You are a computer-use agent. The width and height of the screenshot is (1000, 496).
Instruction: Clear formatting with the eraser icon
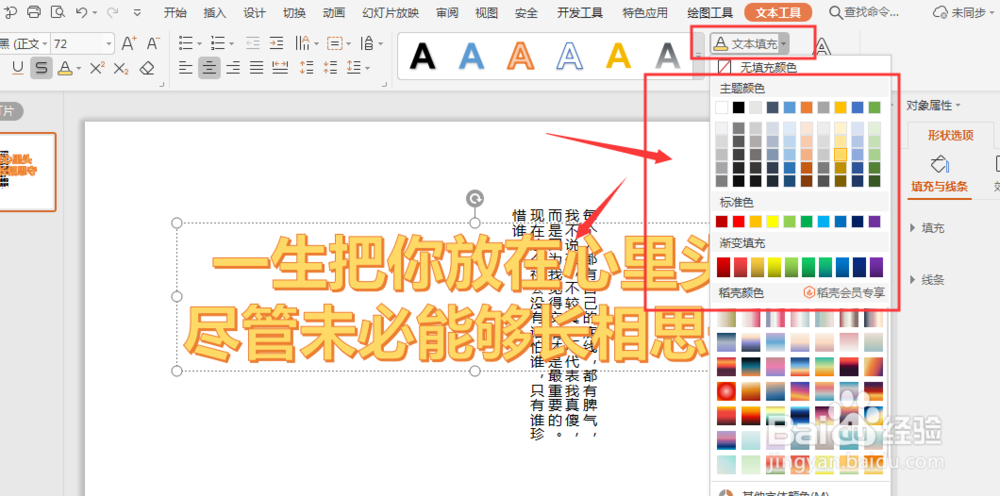point(147,68)
